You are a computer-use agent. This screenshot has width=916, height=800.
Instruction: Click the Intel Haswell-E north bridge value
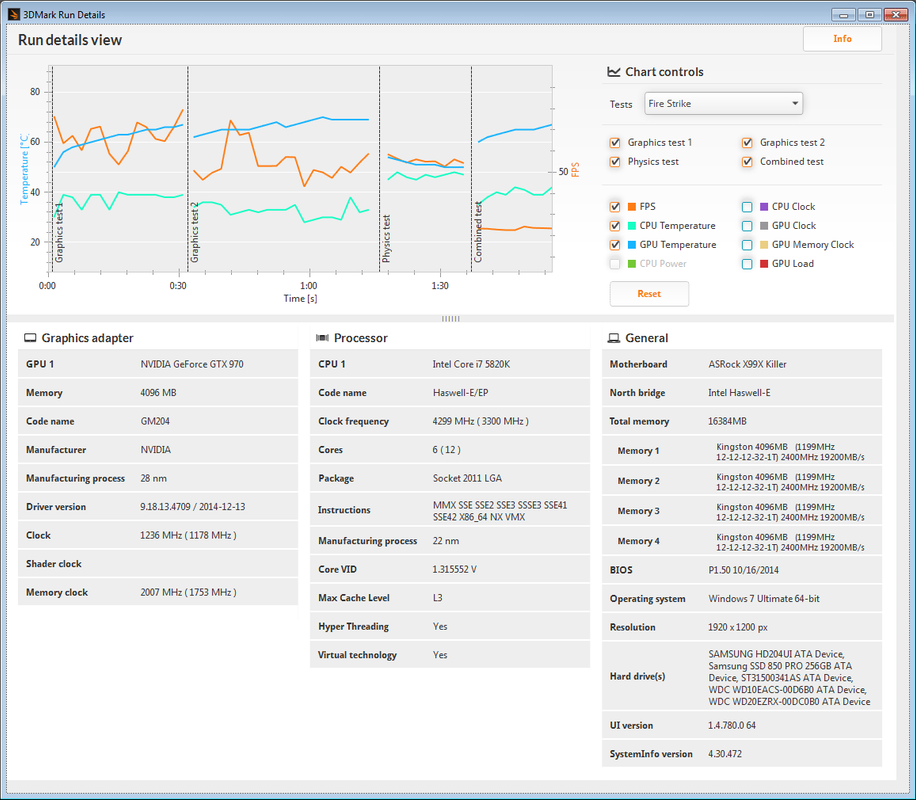tap(739, 393)
